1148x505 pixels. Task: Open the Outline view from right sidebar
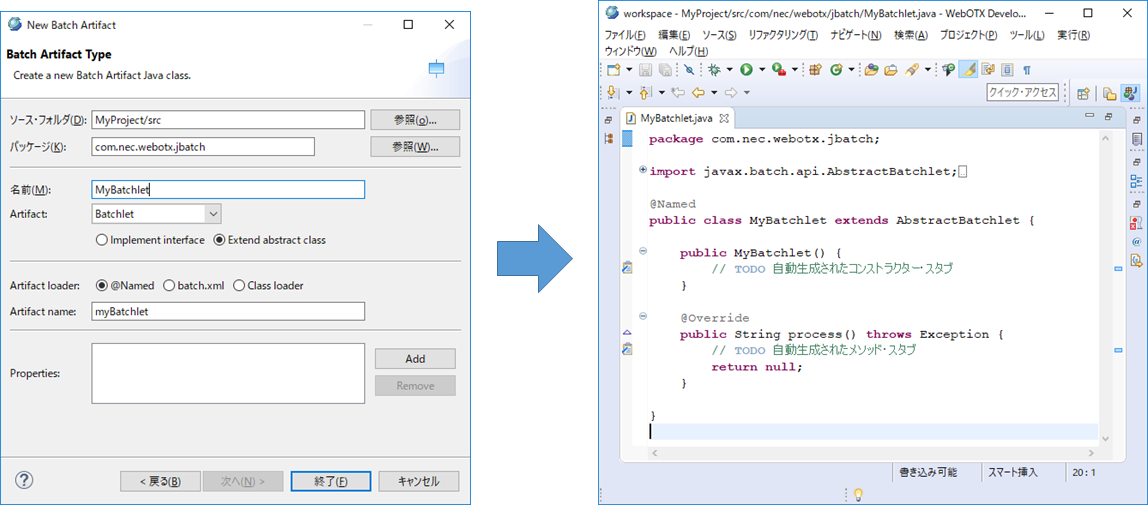(x=1136, y=182)
